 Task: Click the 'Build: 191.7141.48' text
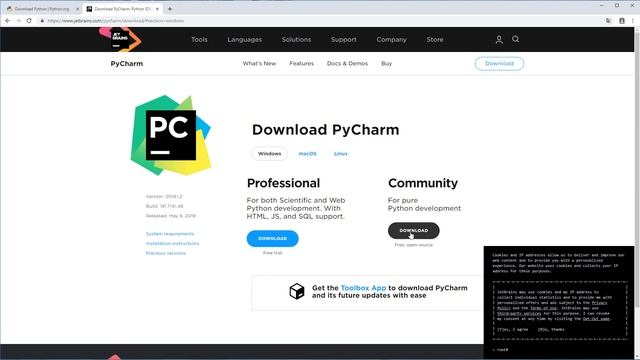point(164,206)
